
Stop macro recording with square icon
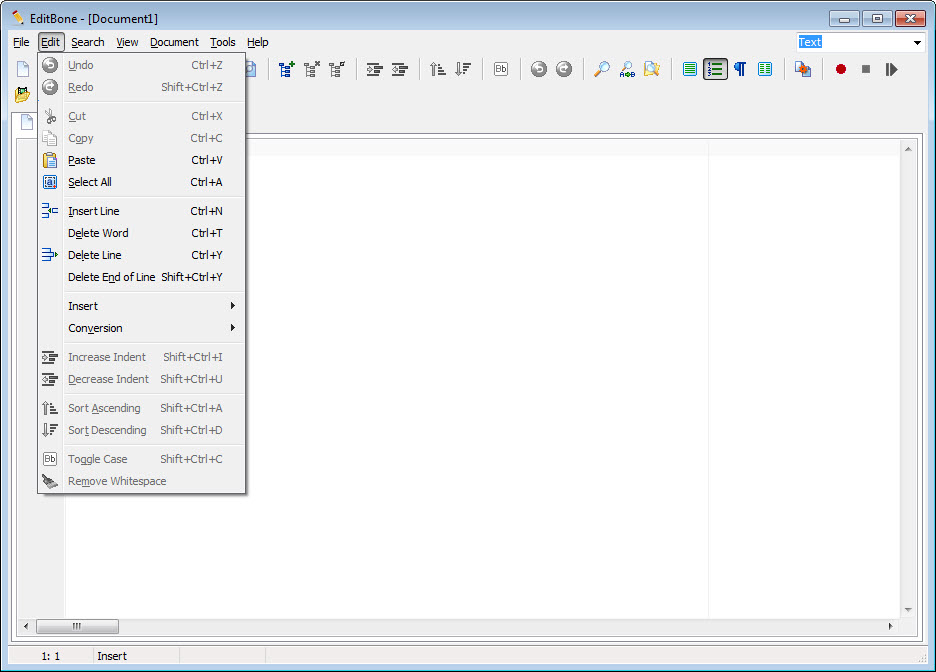pyautogui.click(x=866, y=69)
